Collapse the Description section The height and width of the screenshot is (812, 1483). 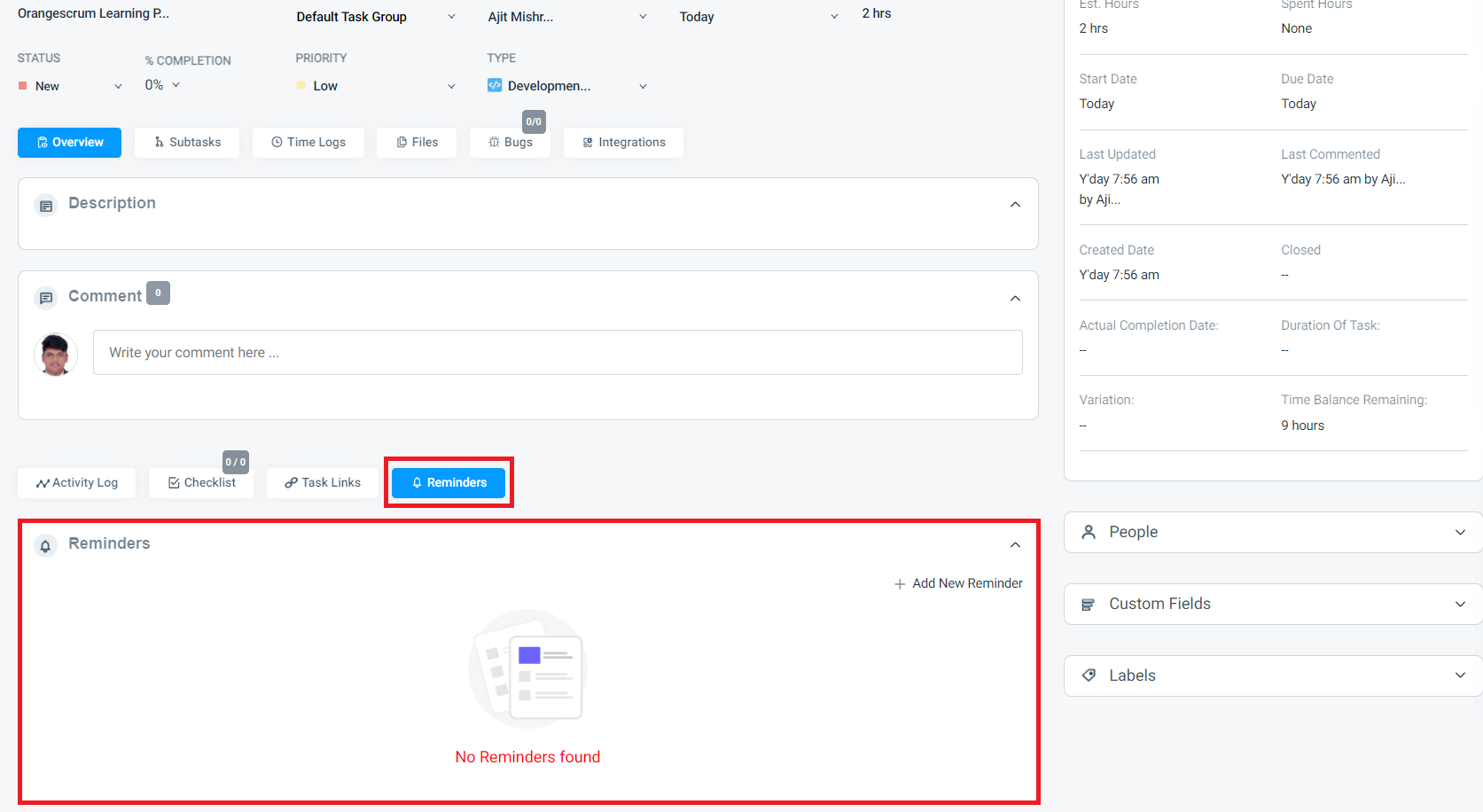(x=1015, y=205)
